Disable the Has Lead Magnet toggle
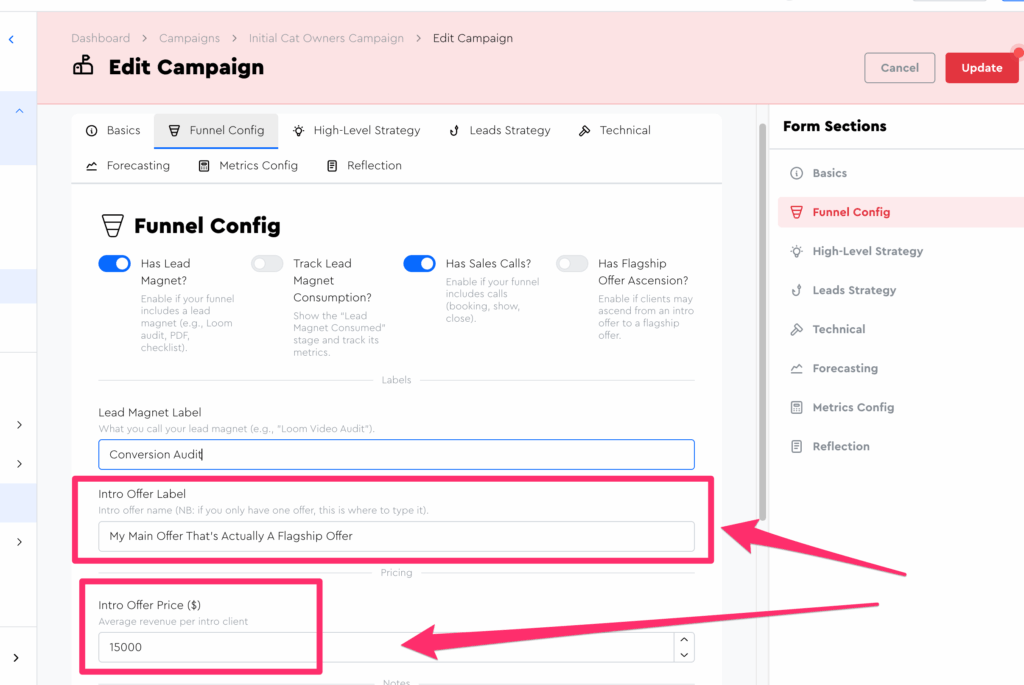 click(x=114, y=264)
